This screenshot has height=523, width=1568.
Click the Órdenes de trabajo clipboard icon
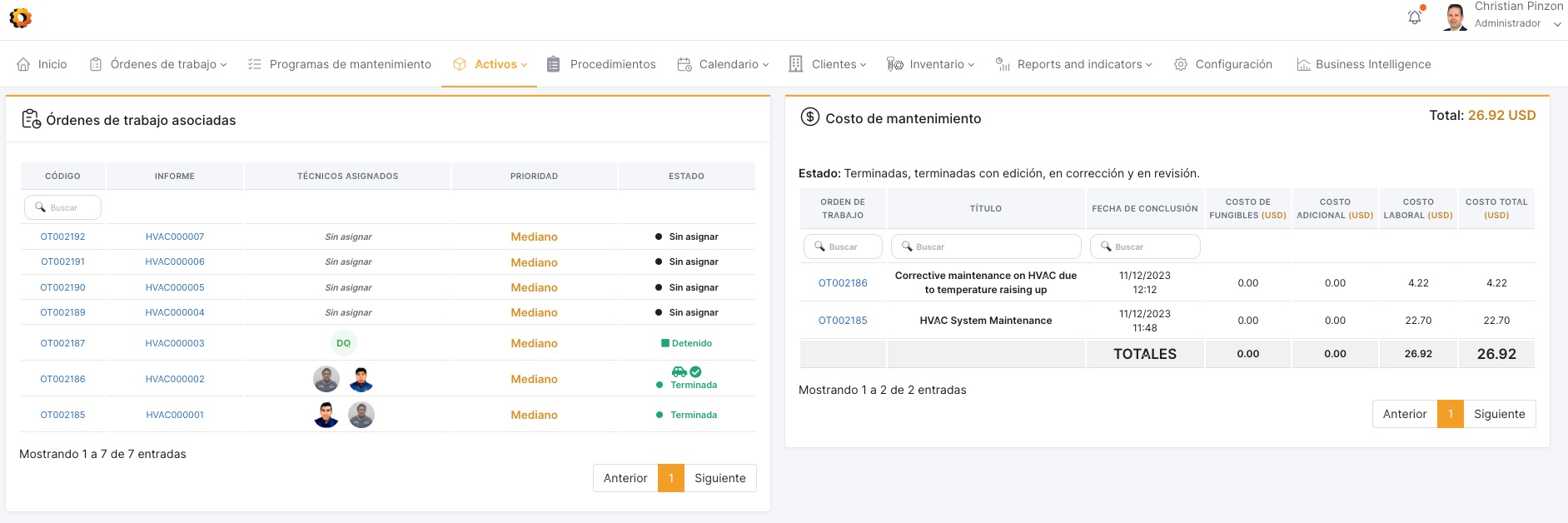point(96,64)
